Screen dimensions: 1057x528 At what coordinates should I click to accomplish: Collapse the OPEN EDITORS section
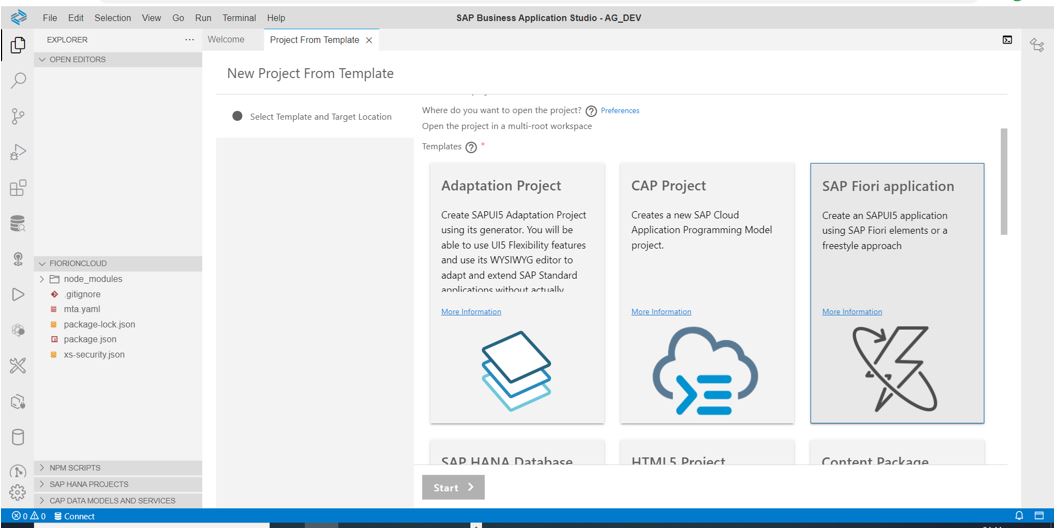42,59
